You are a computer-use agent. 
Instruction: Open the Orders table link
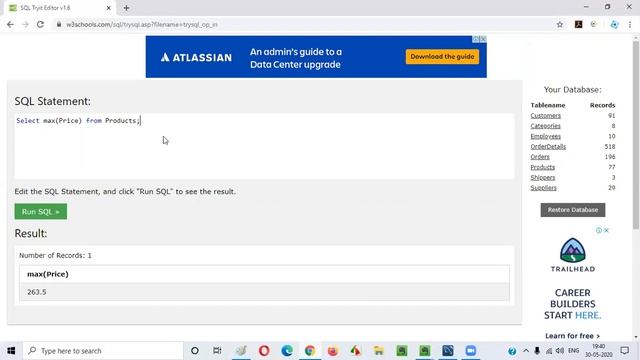[x=540, y=157]
